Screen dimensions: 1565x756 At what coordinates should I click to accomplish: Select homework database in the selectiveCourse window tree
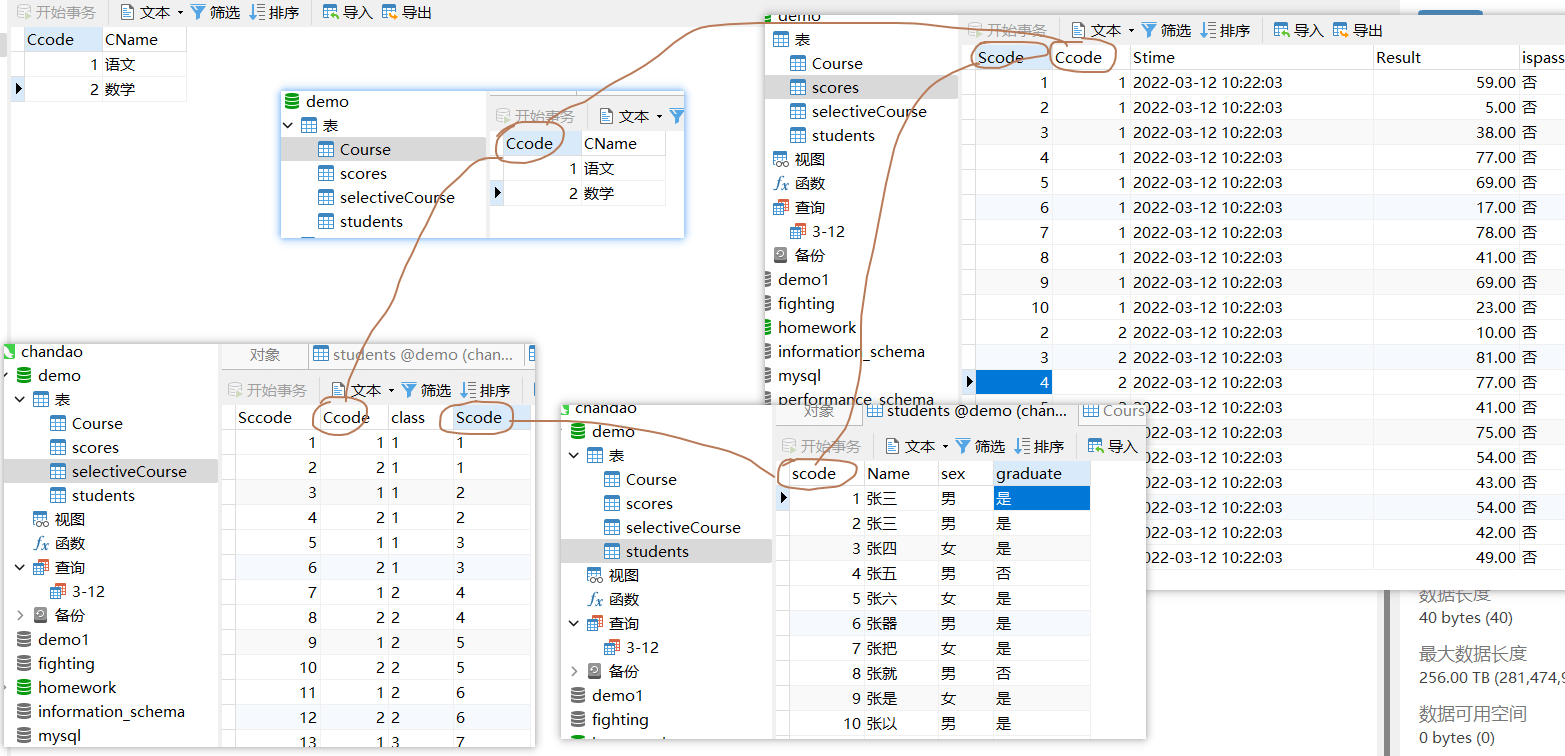tap(66, 688)
